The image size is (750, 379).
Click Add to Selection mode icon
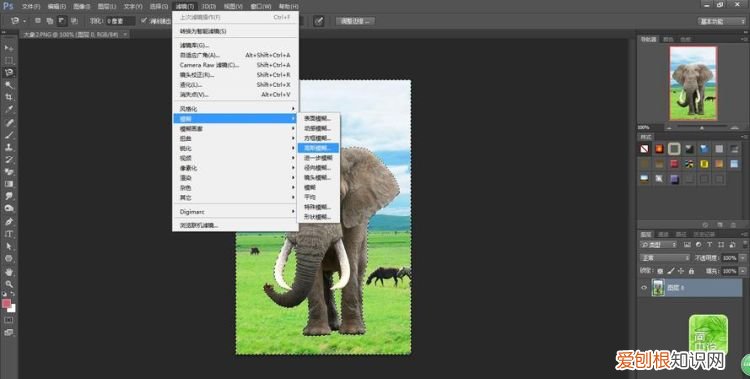(50, 21)
